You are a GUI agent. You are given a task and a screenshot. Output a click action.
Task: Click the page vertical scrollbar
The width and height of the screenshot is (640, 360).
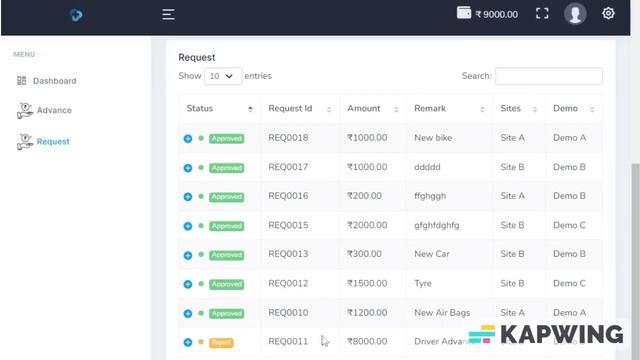tap(635, 261)
